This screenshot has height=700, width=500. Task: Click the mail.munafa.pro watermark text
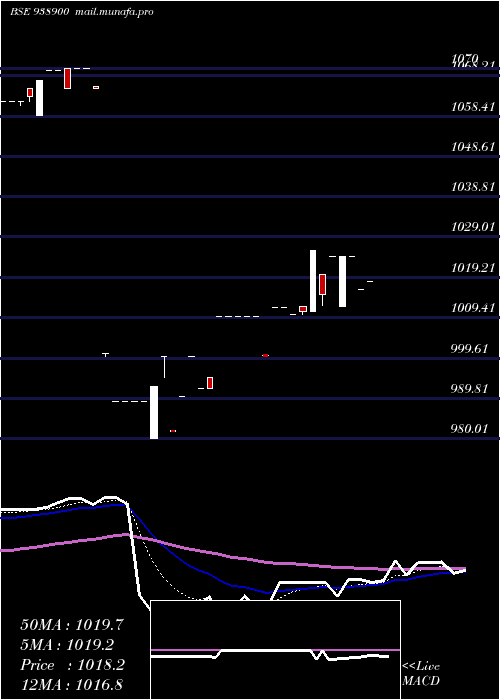[113, 12]
